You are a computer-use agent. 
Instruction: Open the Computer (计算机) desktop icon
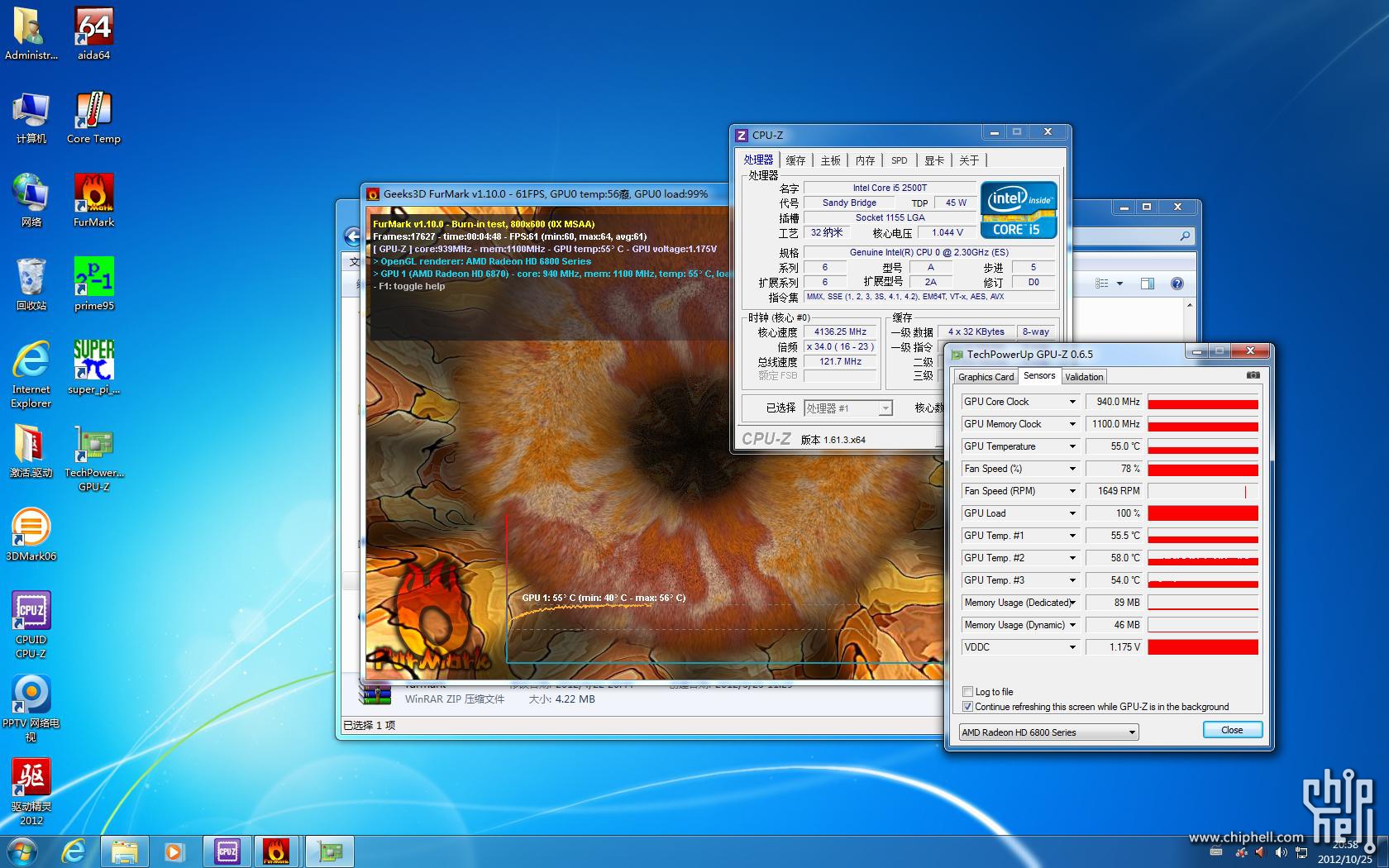[x=31, y=117]
